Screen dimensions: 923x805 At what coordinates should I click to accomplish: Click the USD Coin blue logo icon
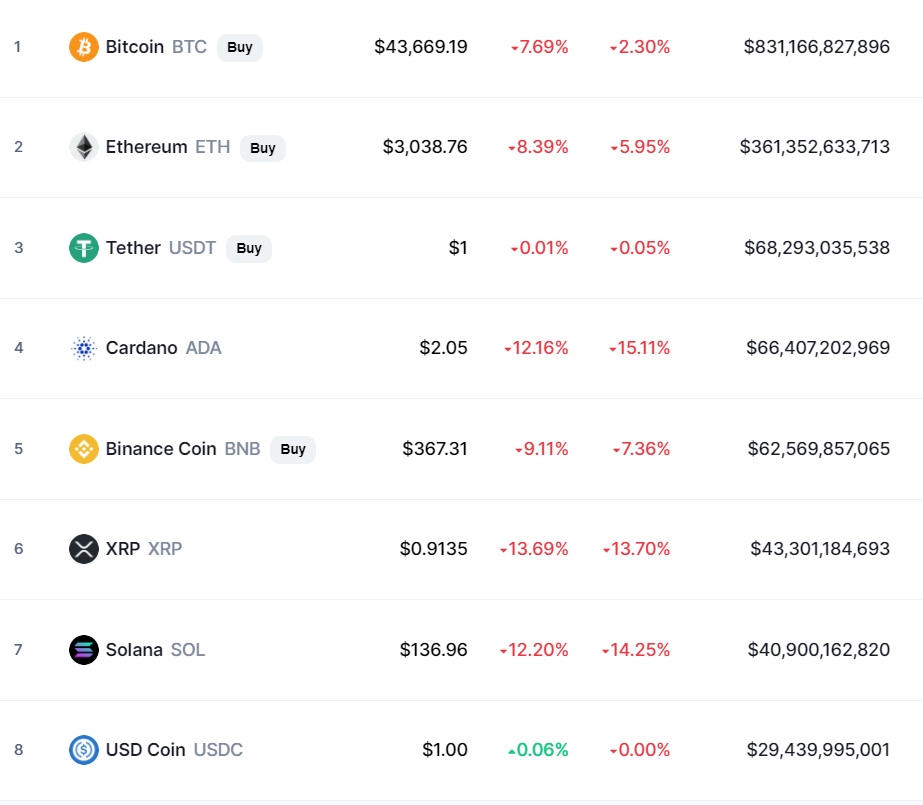pyautogui.click(x=84, y=750)
